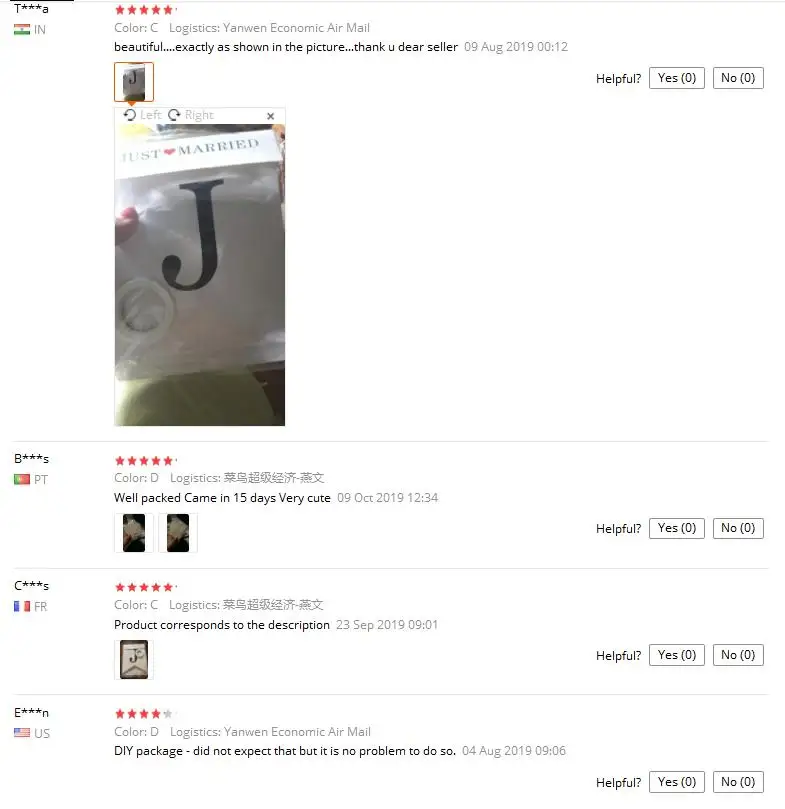Vote No on C***s's review
The image size is (785, 809).
(738, 655)
